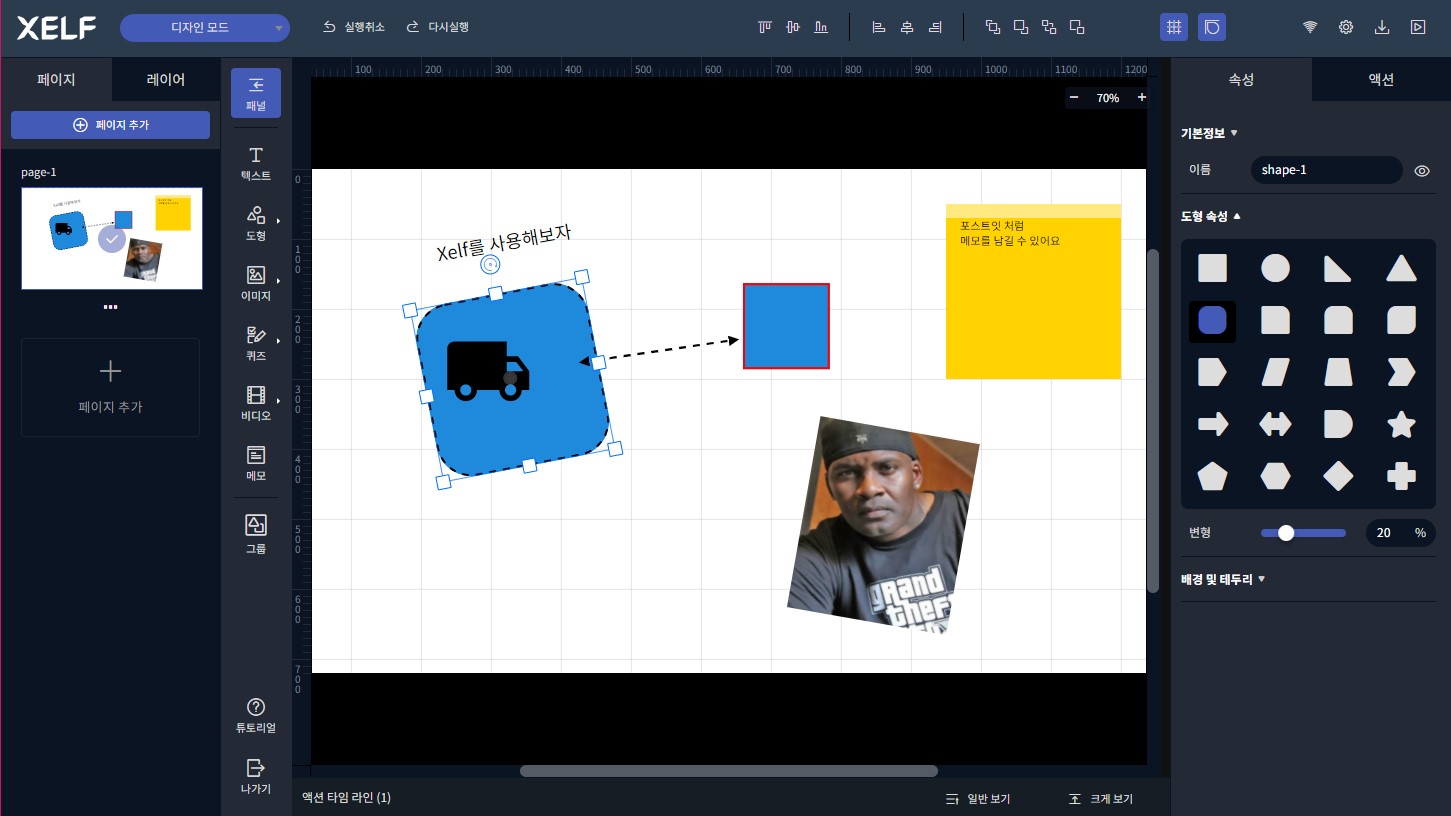
Task: Open the 이미지 image tool
Action: coord(256,283)
